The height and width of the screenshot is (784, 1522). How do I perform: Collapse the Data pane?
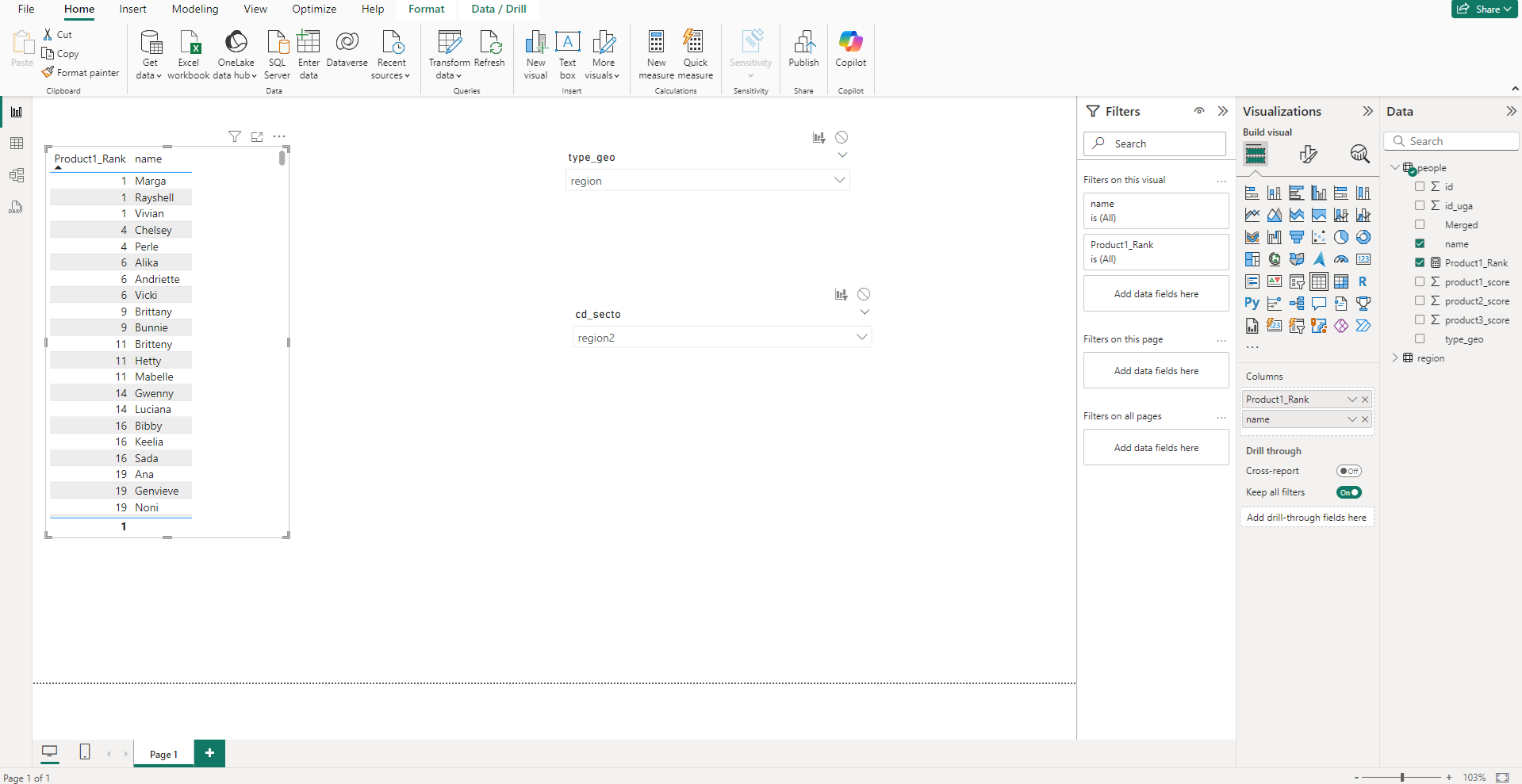pos(1511,111)
